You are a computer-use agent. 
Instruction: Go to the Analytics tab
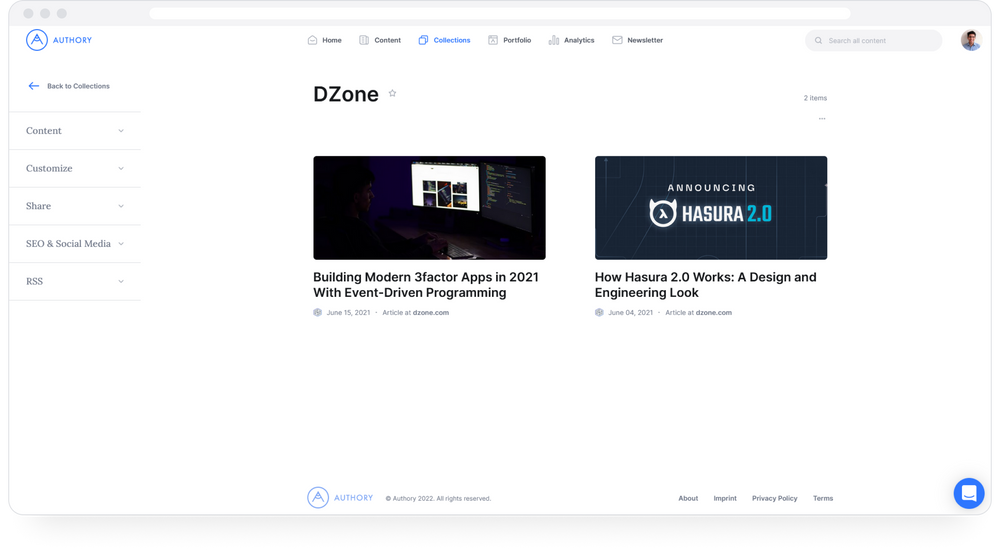(571, 40)
